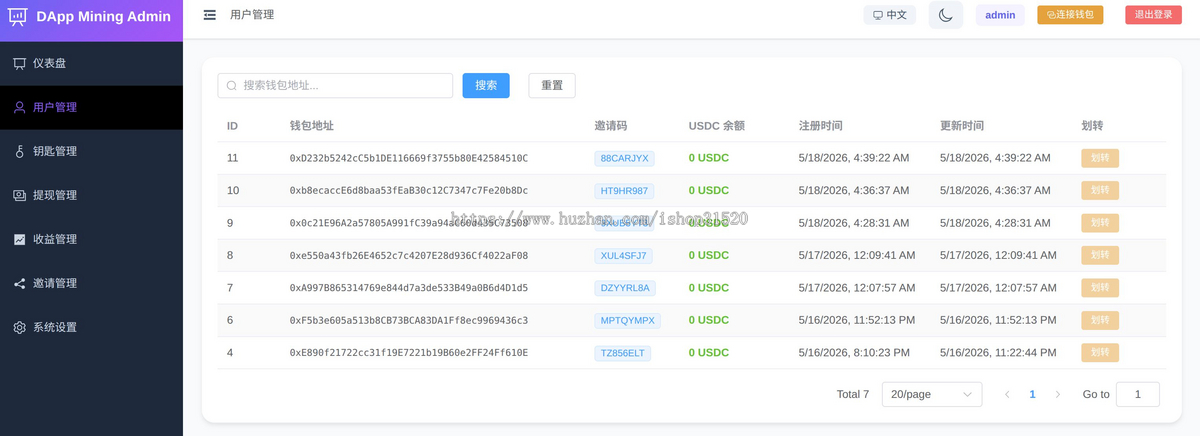1200x436 pixels.
Task: Click the key icon beside 钥匙管理
Action: (19, 151)
